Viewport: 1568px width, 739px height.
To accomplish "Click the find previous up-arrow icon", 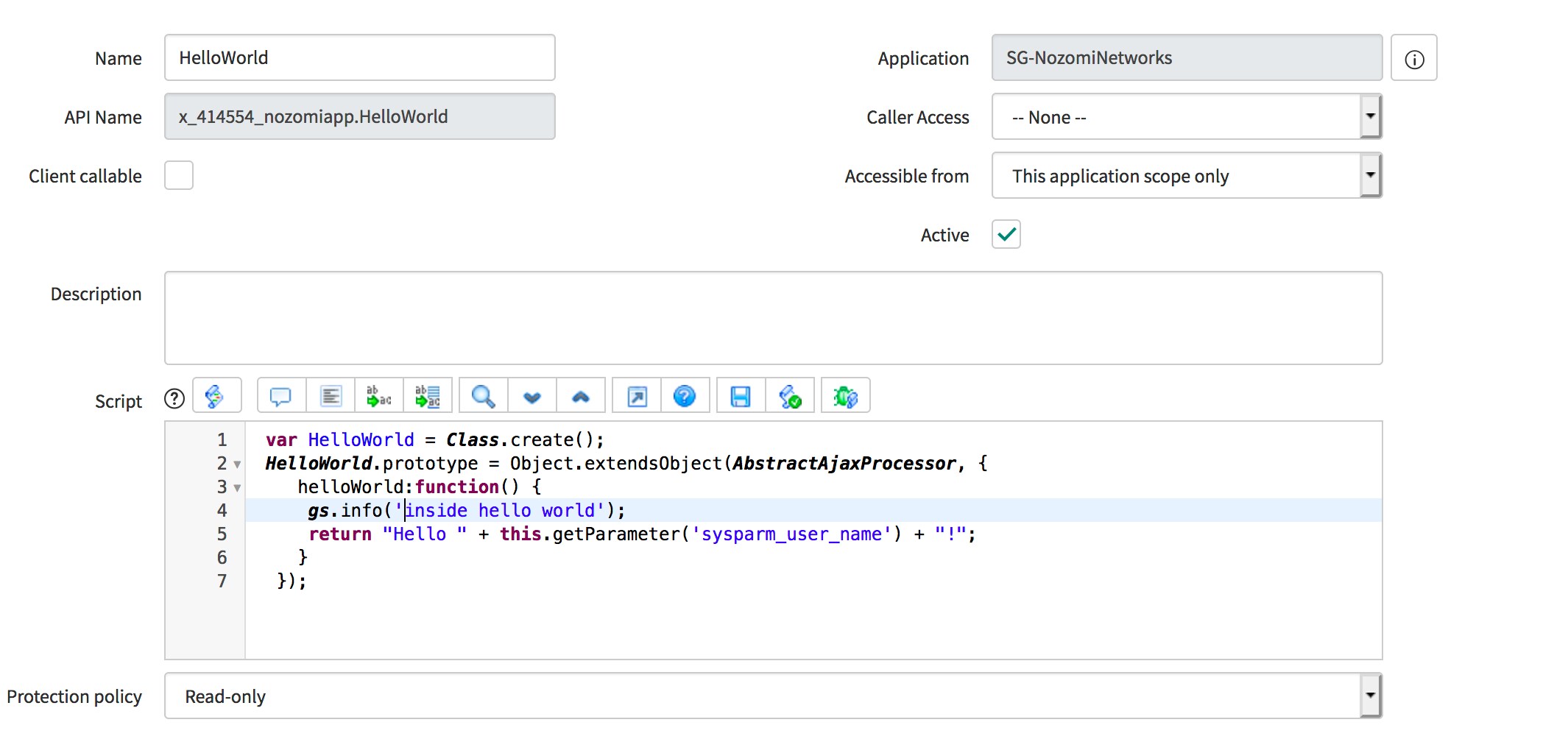I will (x=581, y=397).
